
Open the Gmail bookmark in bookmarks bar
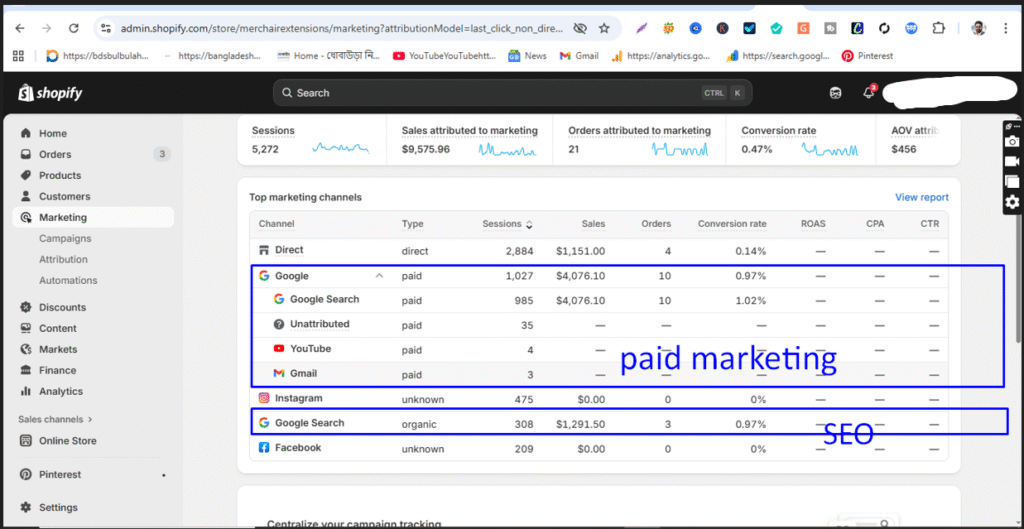click(578, 56)
